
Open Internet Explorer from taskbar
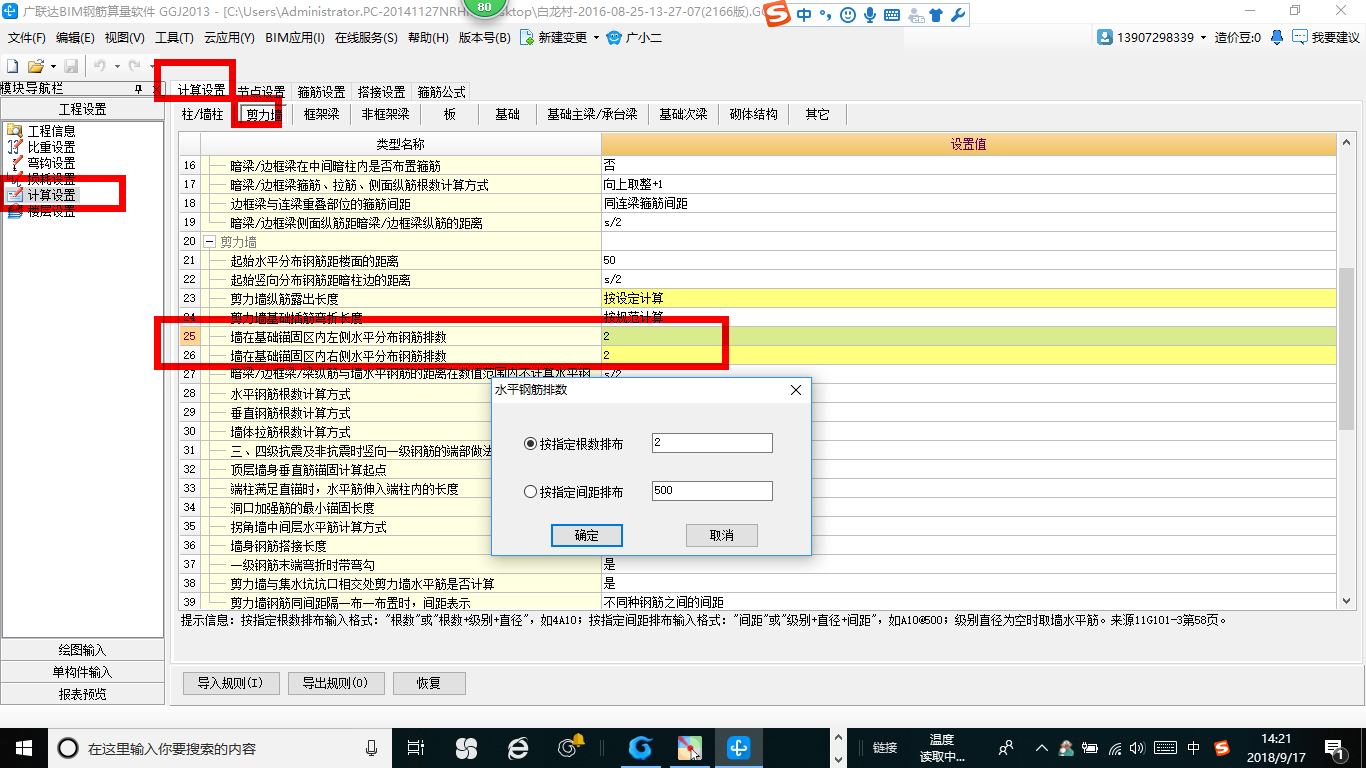tap(517, 747)
